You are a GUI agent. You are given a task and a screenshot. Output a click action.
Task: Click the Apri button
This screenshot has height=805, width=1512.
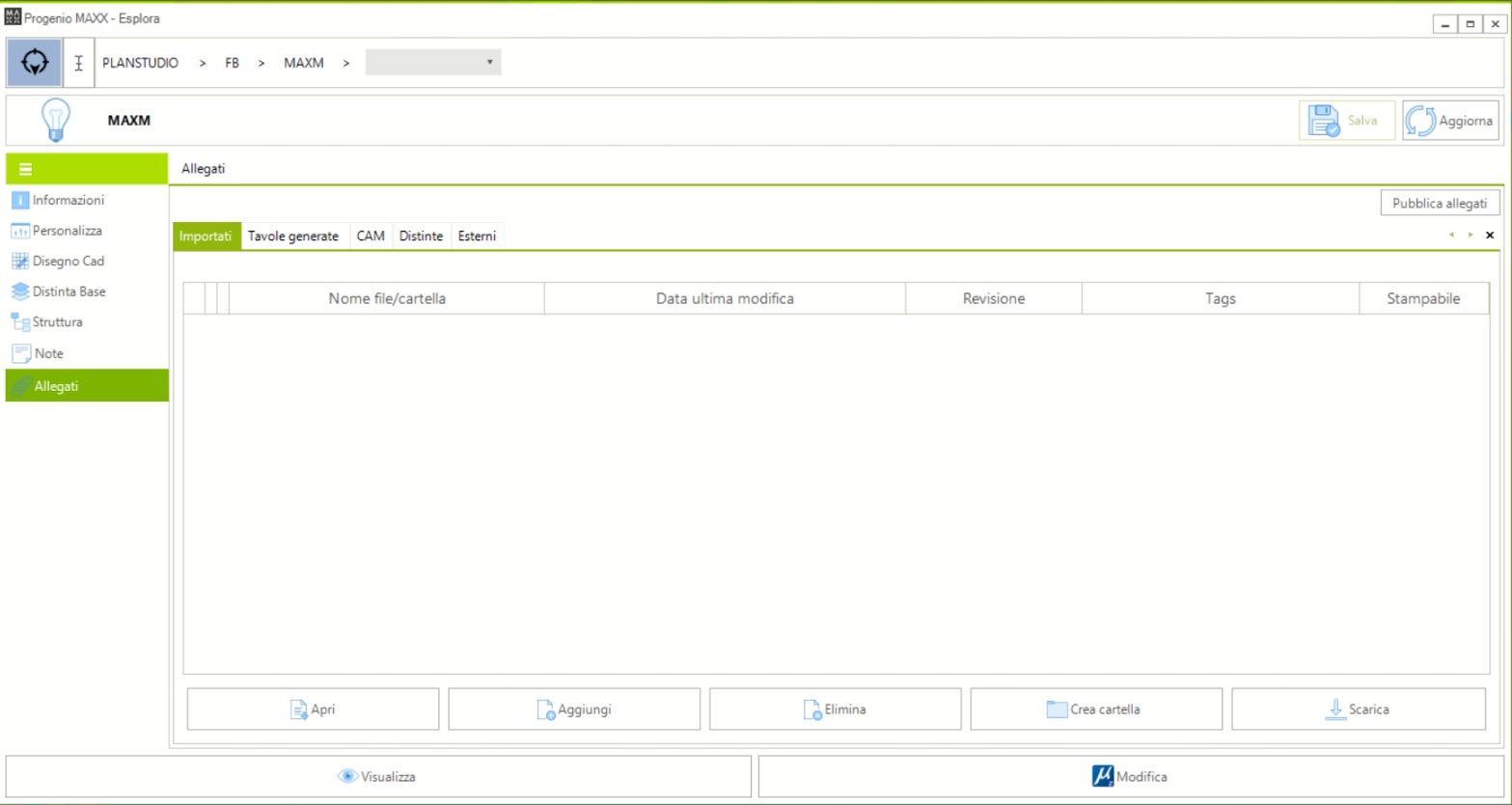coord(313,709)
